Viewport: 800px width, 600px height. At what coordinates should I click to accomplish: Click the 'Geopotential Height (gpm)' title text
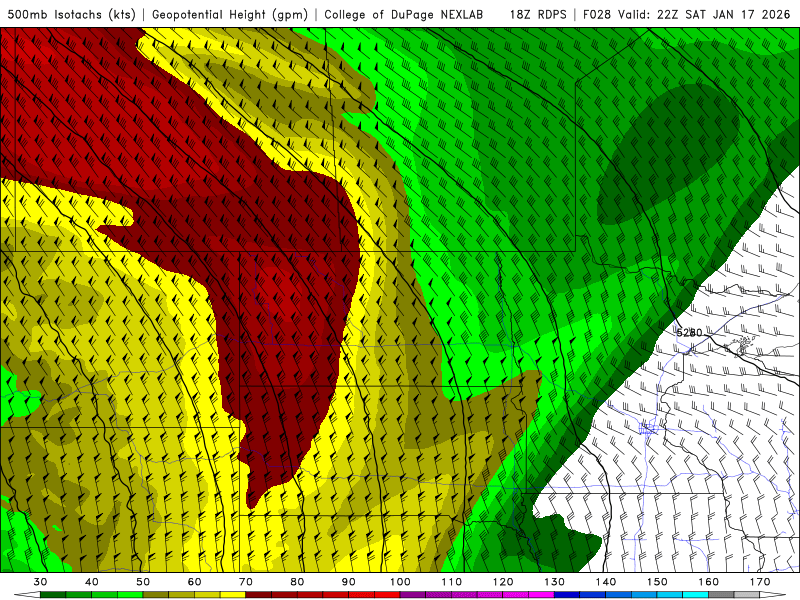230,14
